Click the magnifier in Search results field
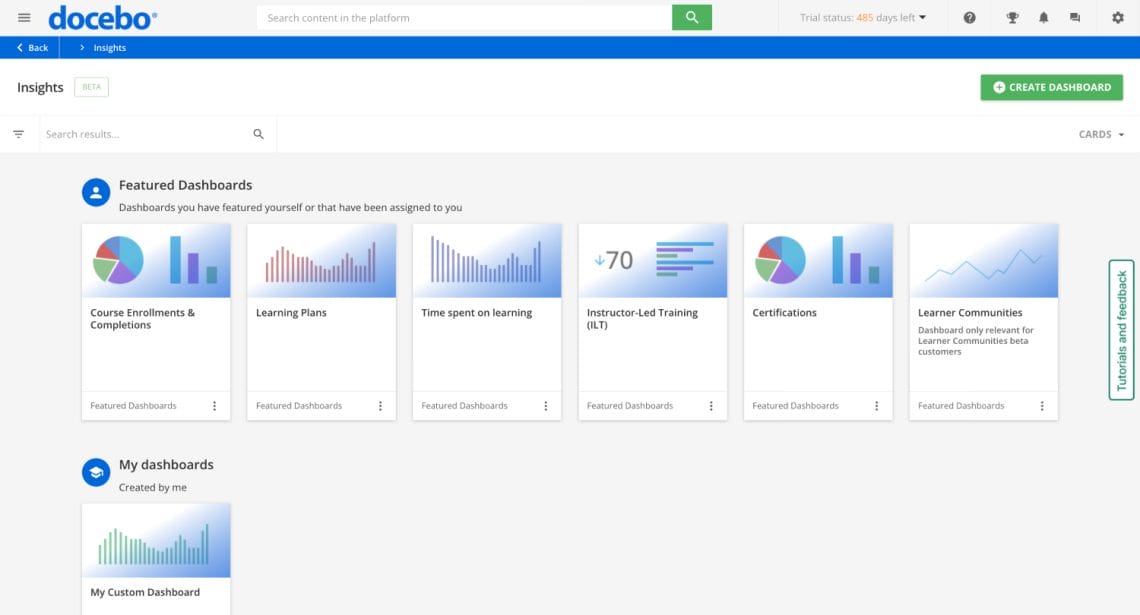 tap(258, 134)
